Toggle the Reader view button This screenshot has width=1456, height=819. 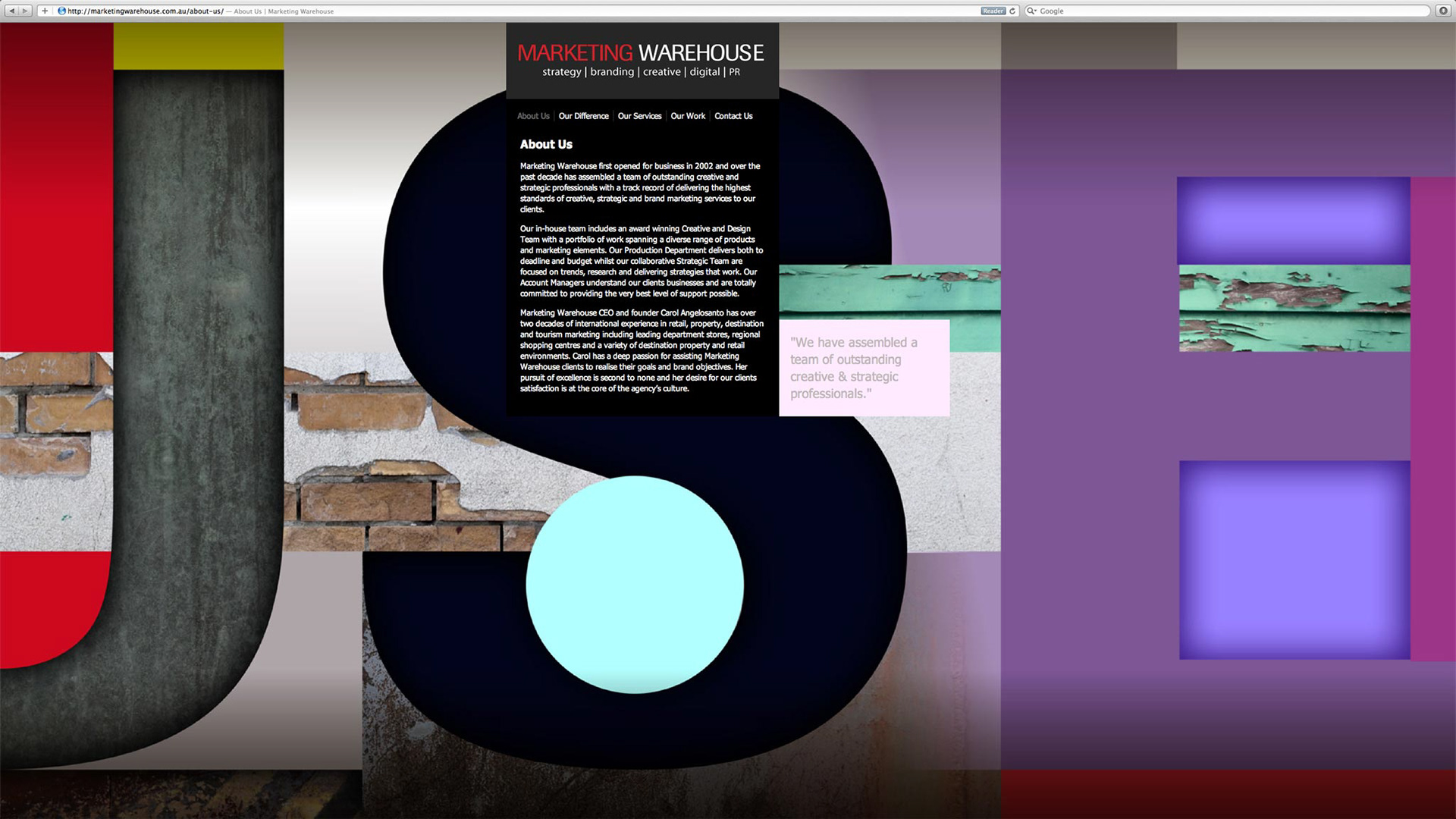[x=993, y=11]
